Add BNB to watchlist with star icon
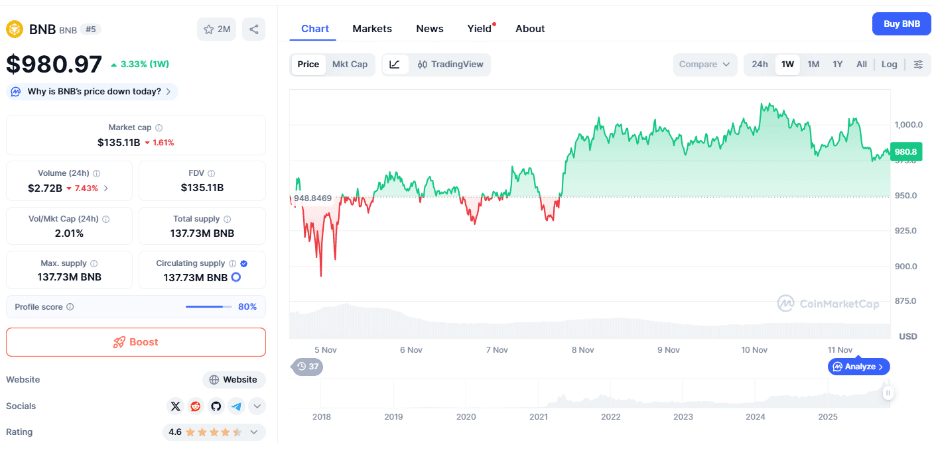937x451 pixels. click(x=216, y=29)
